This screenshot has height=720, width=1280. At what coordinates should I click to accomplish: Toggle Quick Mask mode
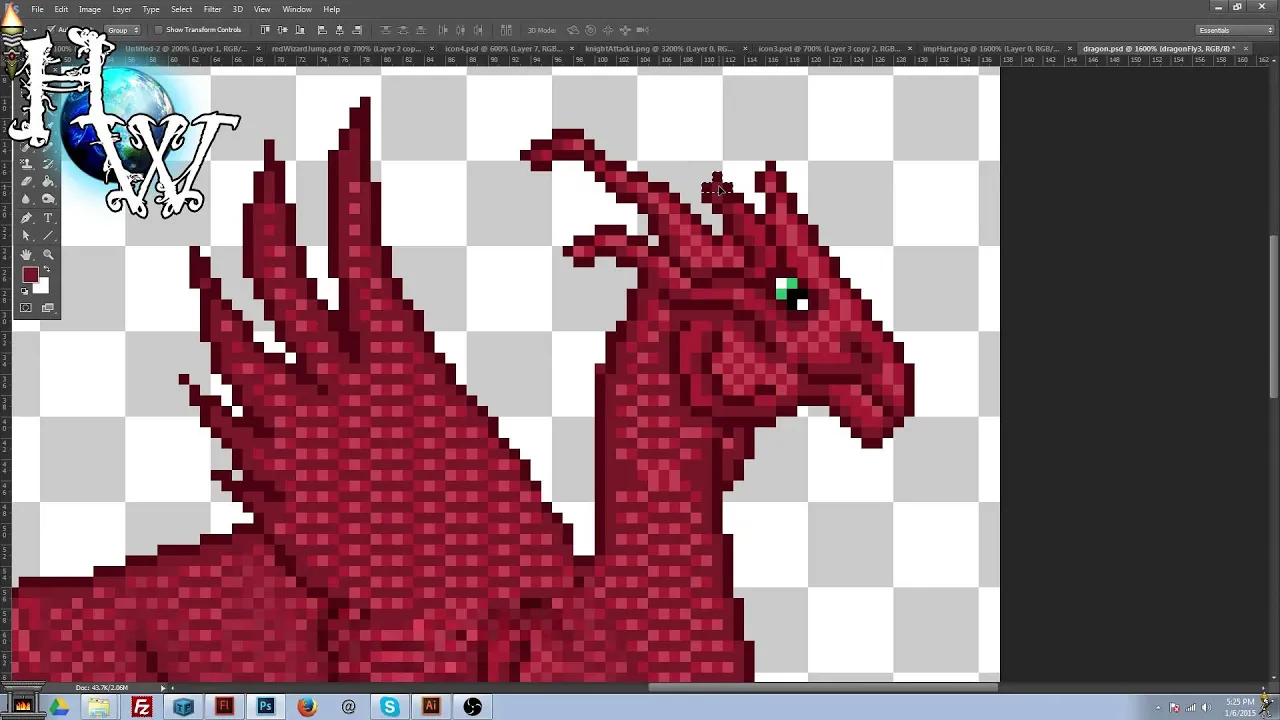pos(26,307)
